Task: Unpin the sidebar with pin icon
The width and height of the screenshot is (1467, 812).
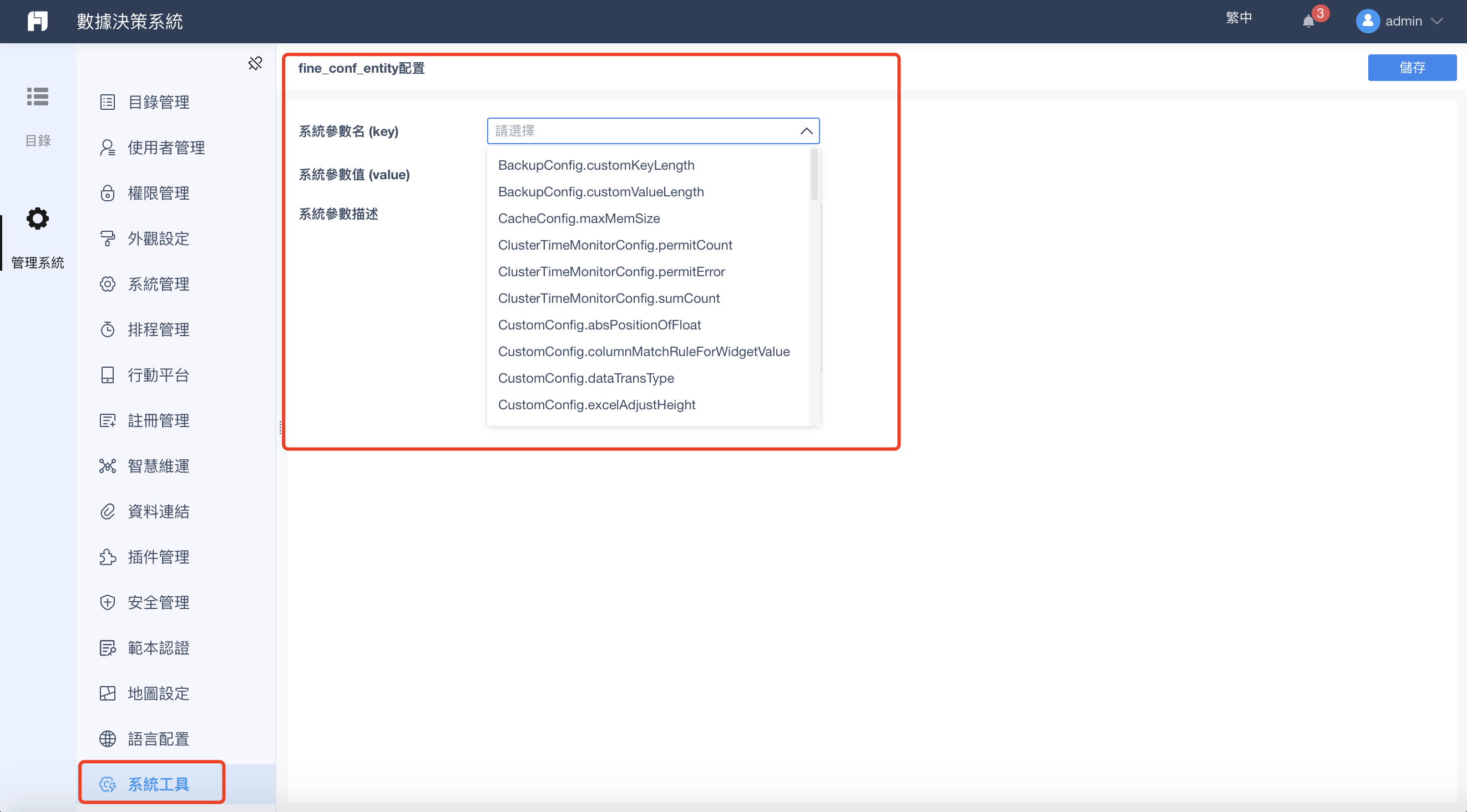Action: pyautogui.click(x=255, y=63)
